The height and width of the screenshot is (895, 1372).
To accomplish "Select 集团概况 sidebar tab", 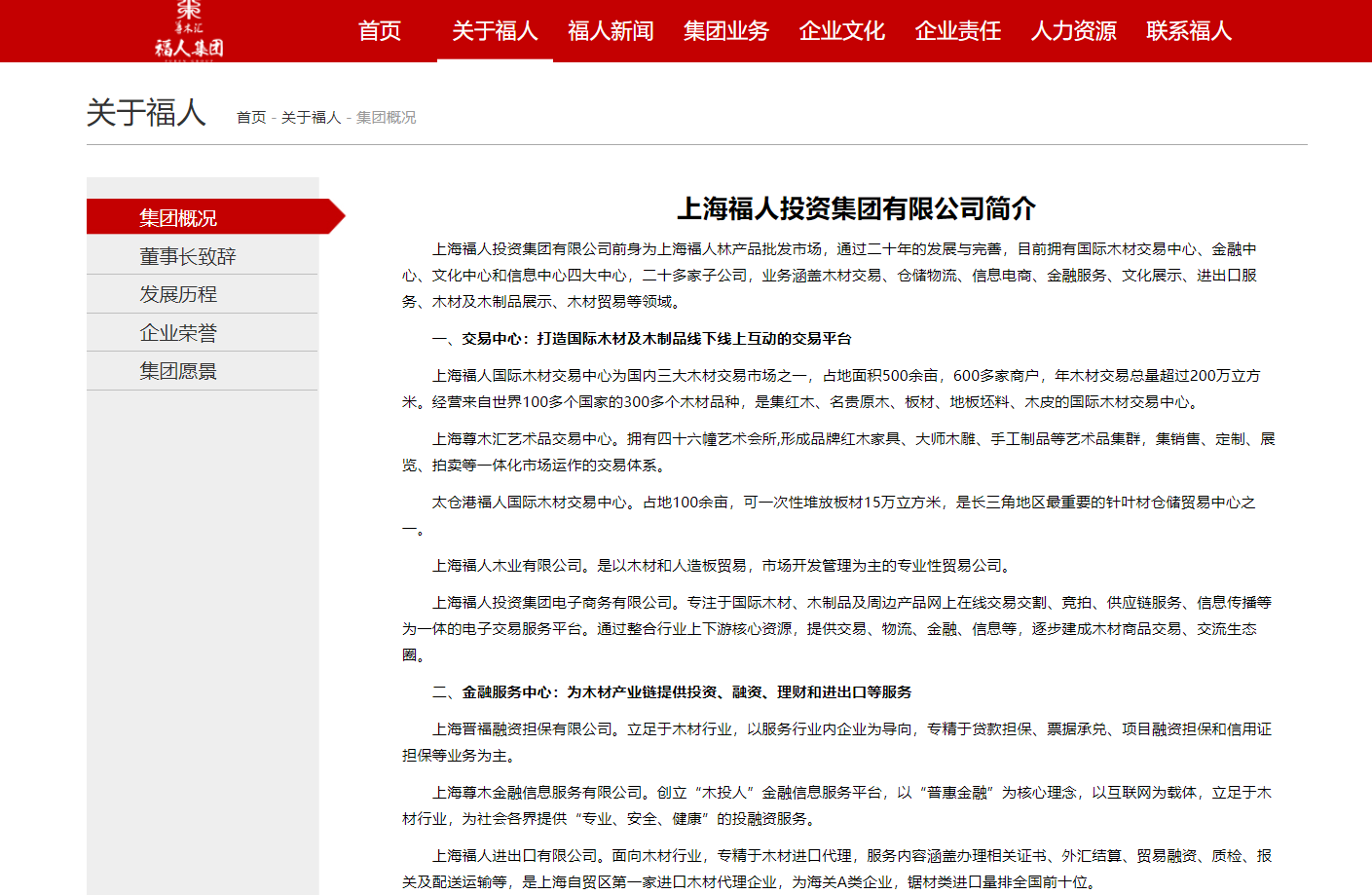I will (178, 218).
